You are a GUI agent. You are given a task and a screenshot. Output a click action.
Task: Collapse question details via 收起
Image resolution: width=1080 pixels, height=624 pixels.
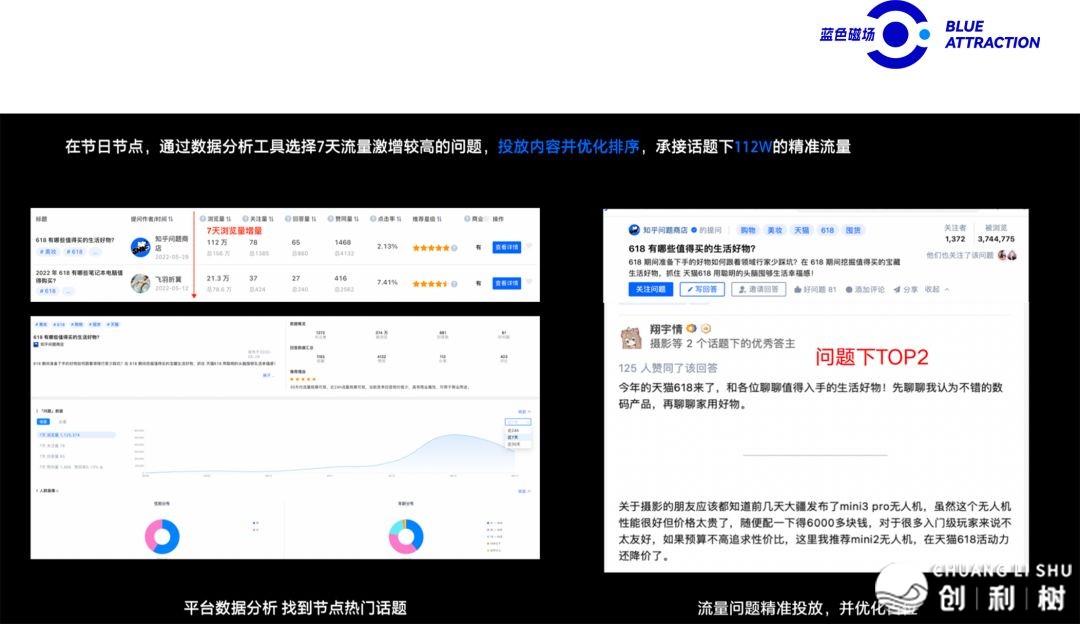tap(937, 289)
